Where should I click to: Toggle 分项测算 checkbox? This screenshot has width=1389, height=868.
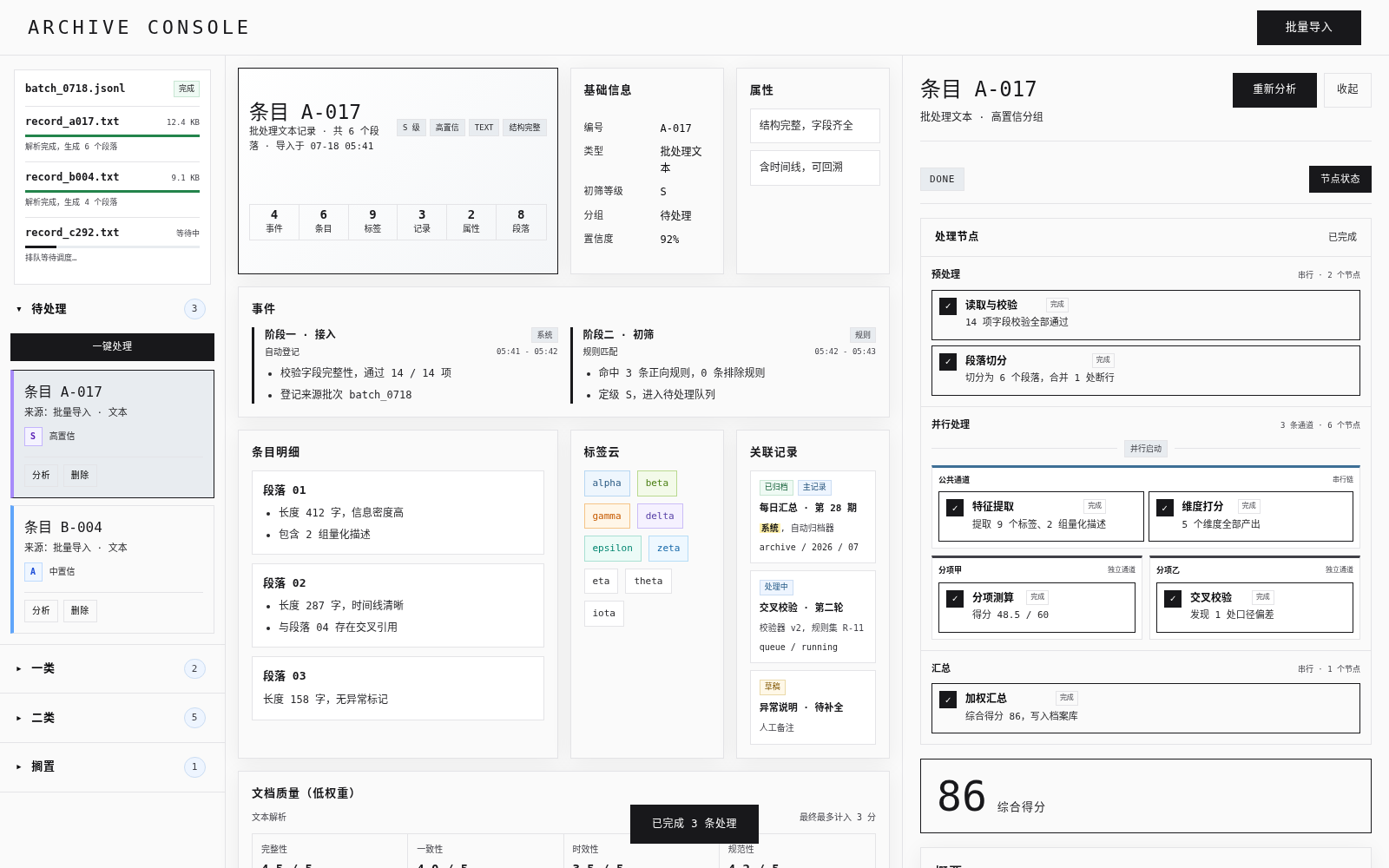[955, 599]
